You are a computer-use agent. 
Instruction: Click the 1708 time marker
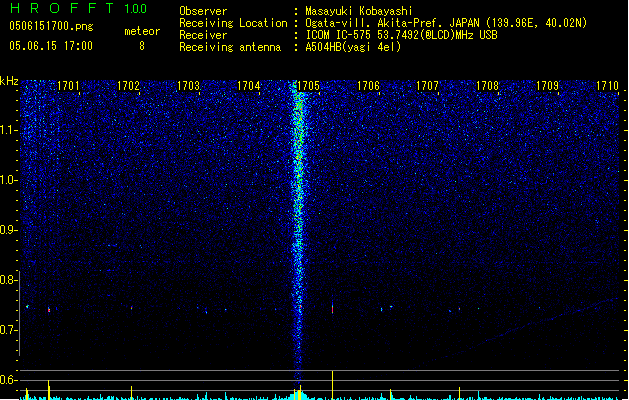point(487,86)
